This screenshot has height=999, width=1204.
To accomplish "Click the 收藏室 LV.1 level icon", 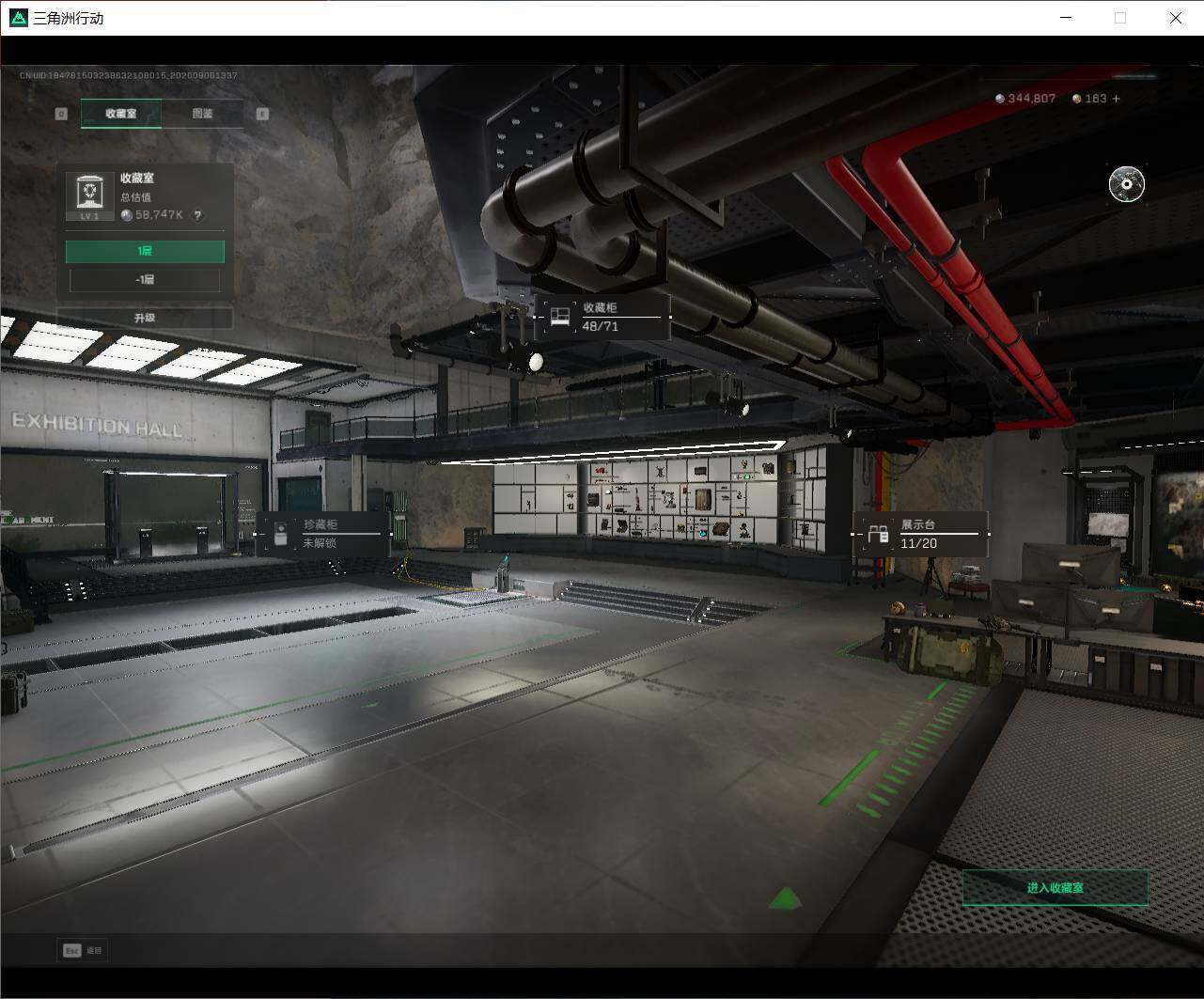I will click(90, 196).
